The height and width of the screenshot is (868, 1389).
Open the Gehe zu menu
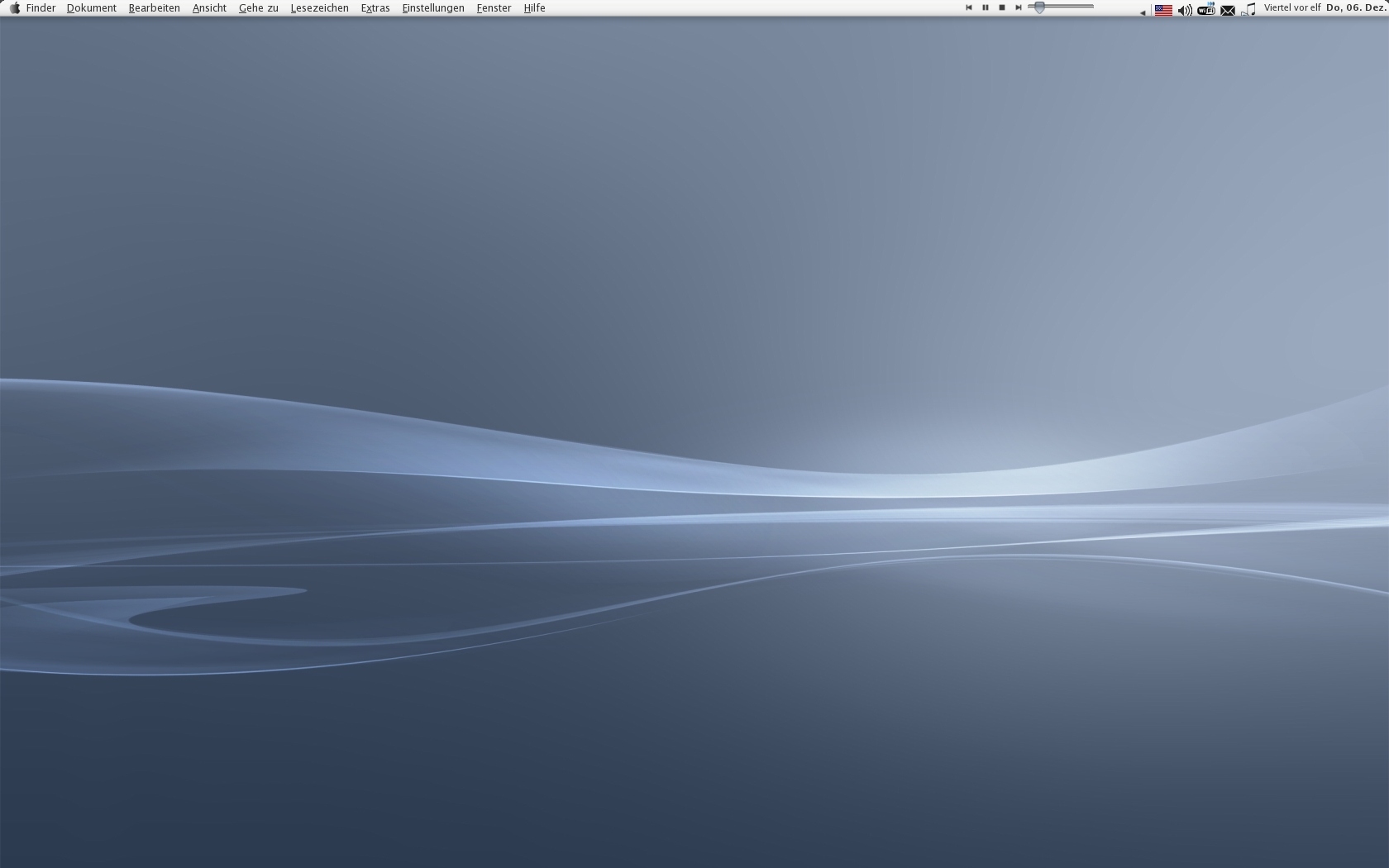(258, 7)
